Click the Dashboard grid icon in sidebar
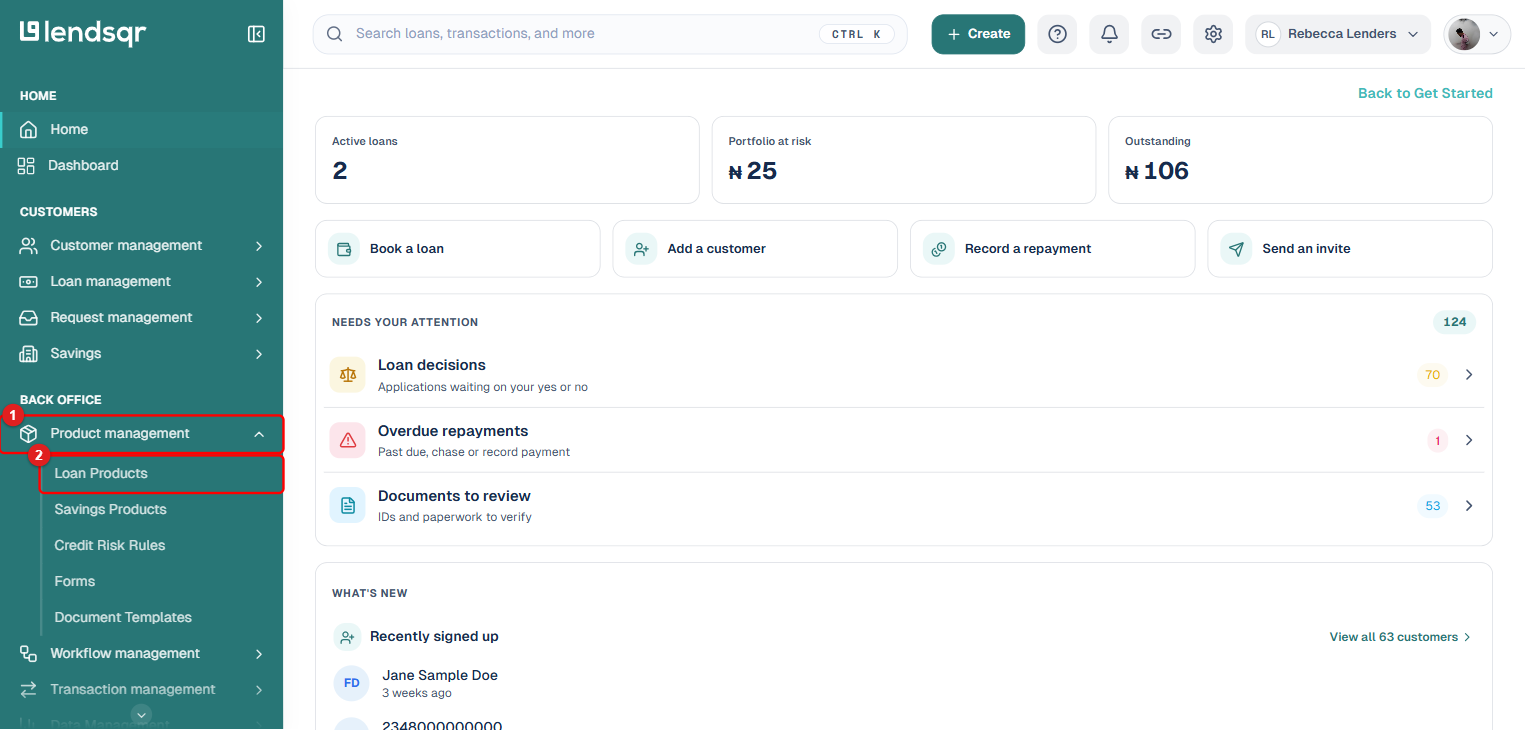 tap(26, 166)
